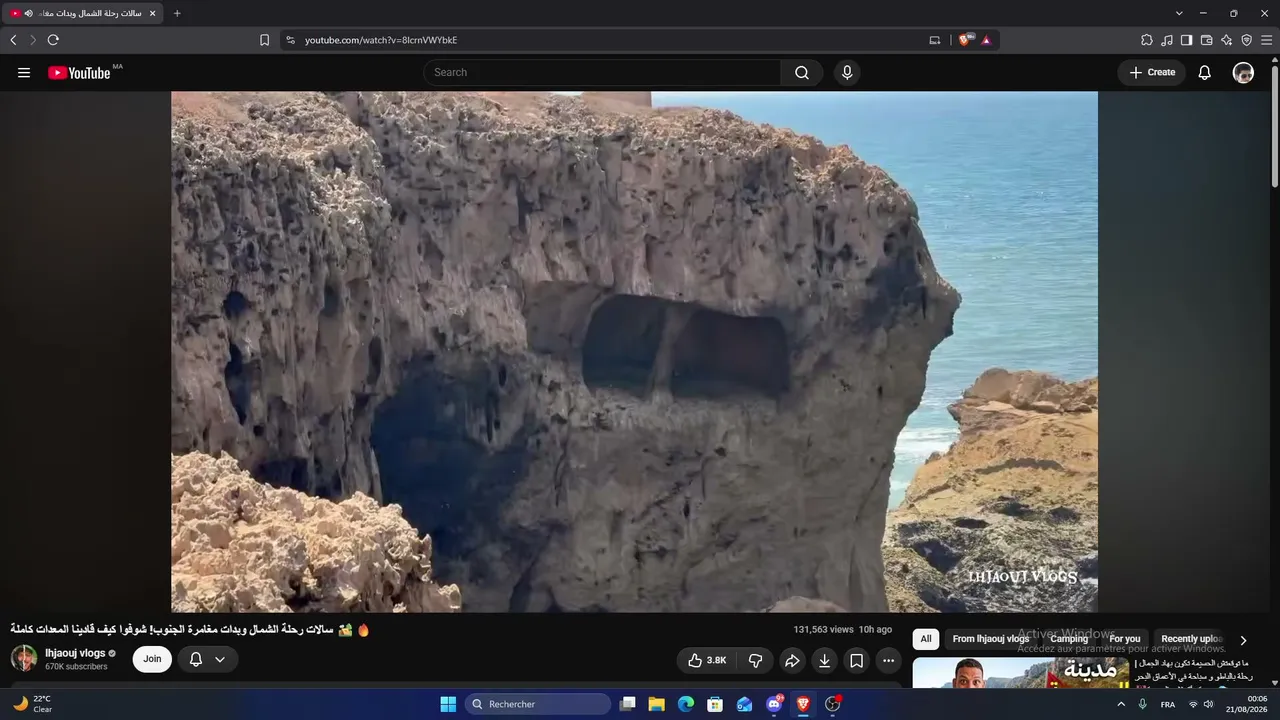This screenshot has width=1280, height=720.
Task: Start voice search with the microphone icon
Action: pyautogui.click(x=847, y=72)
